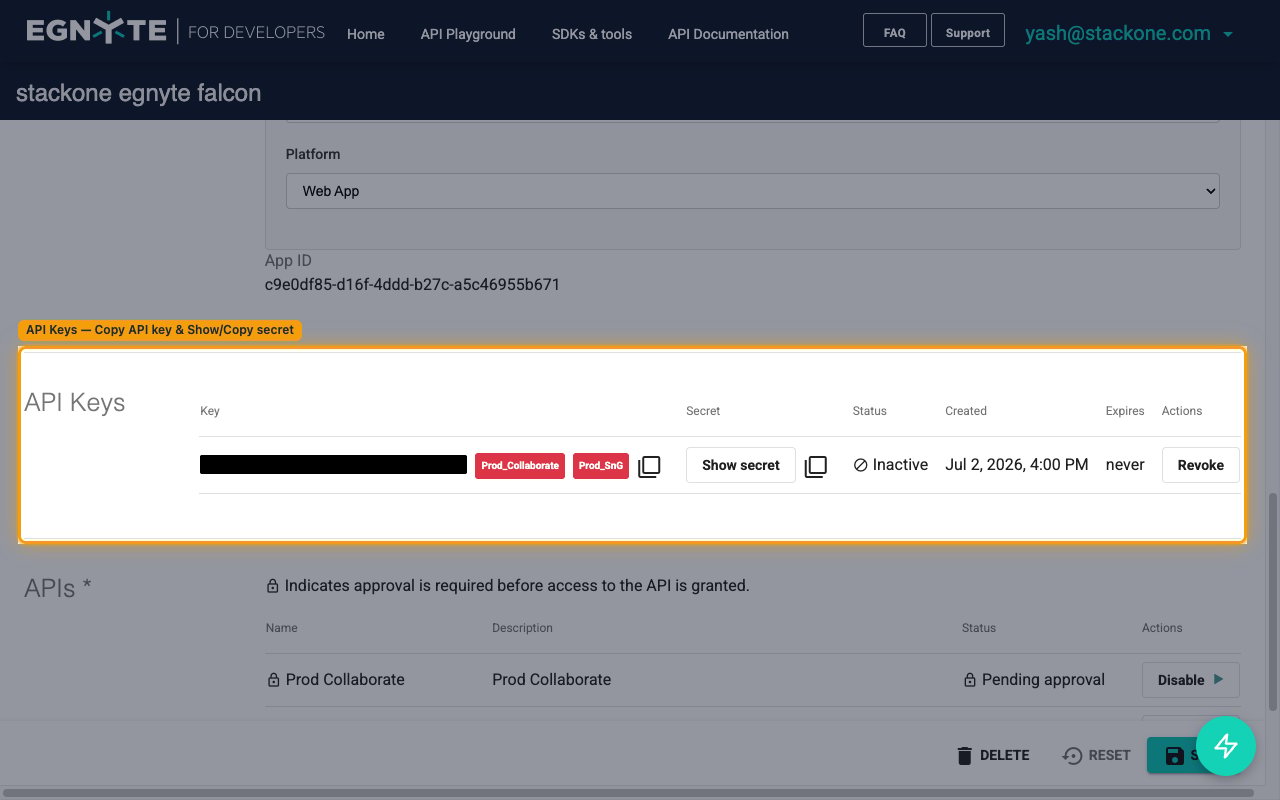Click the Support button
The width and height of the screenshot is (1280, 800).
[x=968, y=31]
